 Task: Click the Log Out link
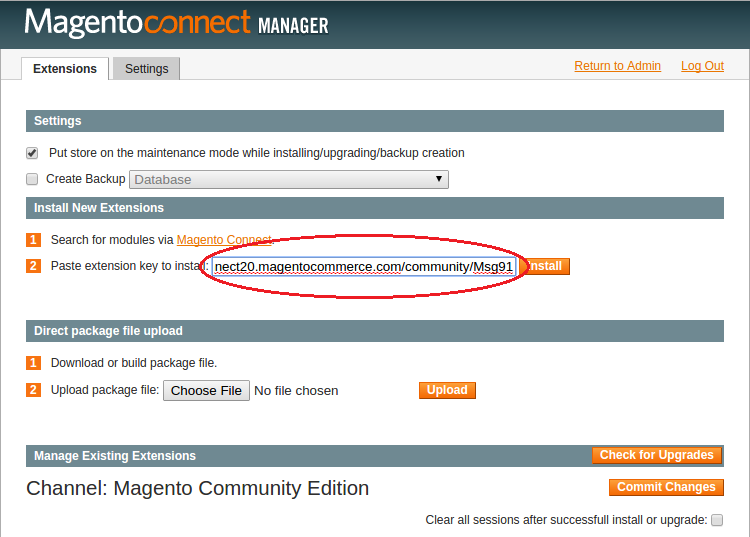point(702,66)
